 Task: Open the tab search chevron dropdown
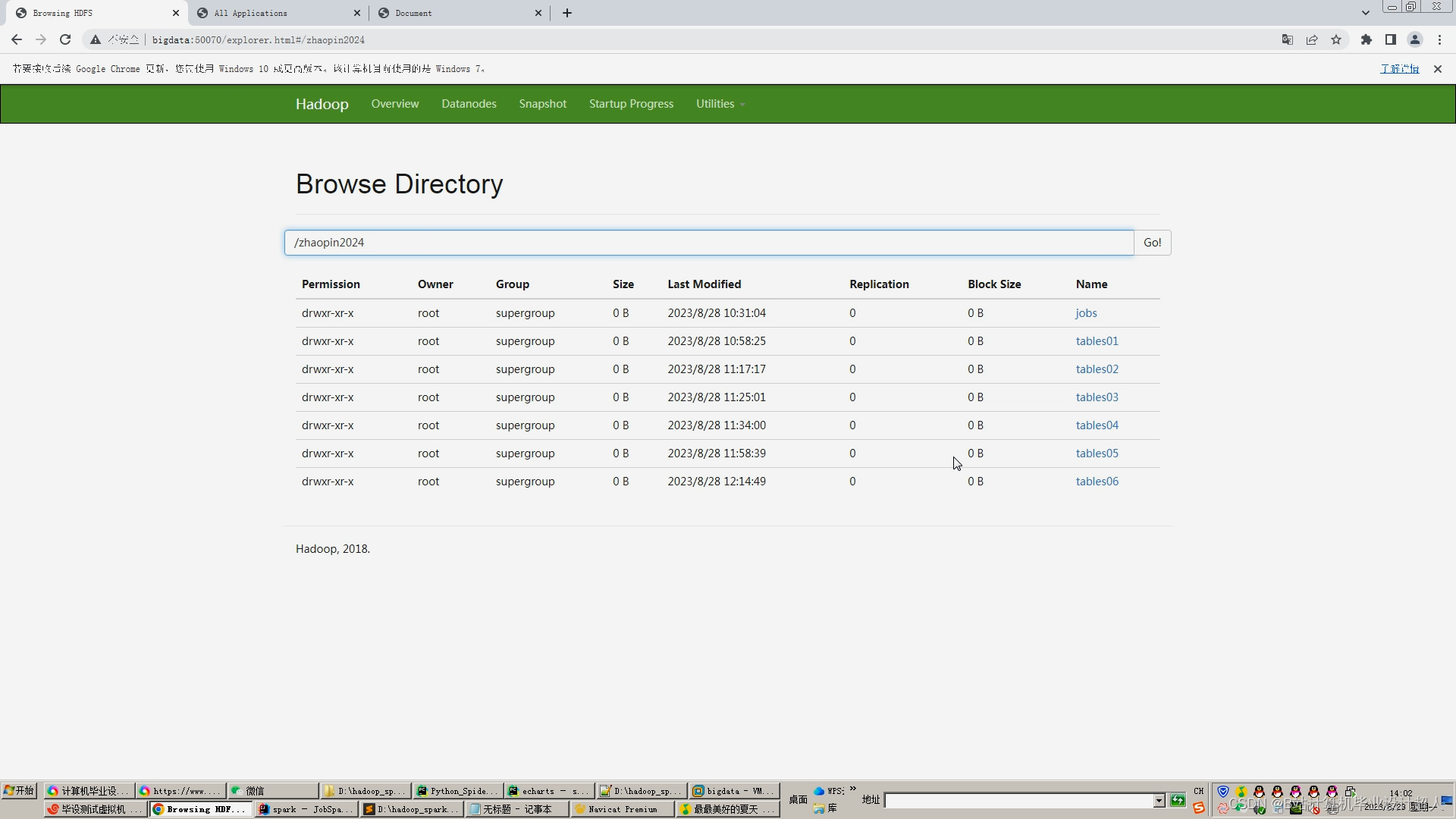pyautogui.click(x=1366, y=13)
